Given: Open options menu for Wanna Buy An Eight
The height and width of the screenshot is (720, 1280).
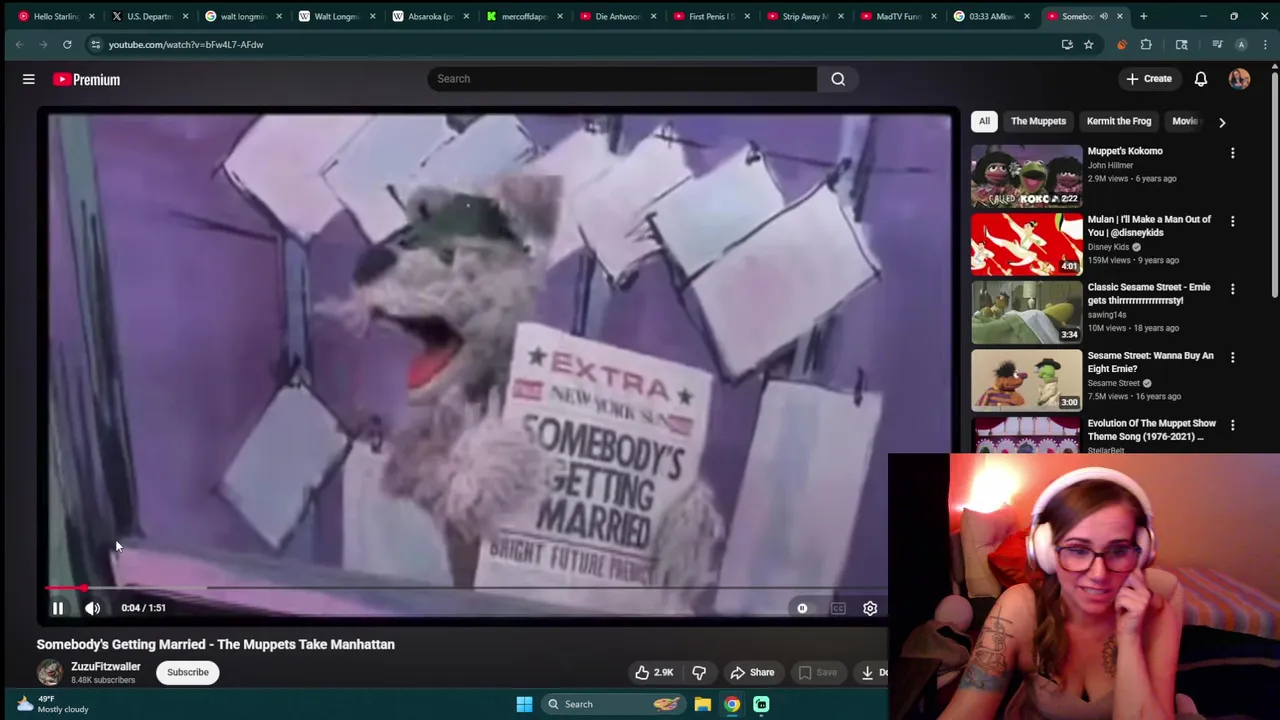Looking at the screenshot, I should [x=1232, y=357].
